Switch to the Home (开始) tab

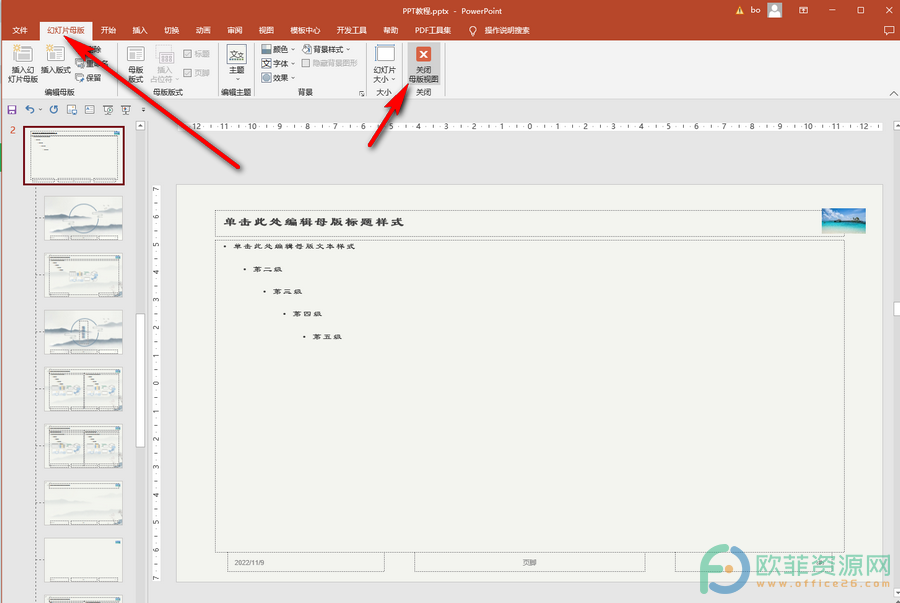click(108, 30)
